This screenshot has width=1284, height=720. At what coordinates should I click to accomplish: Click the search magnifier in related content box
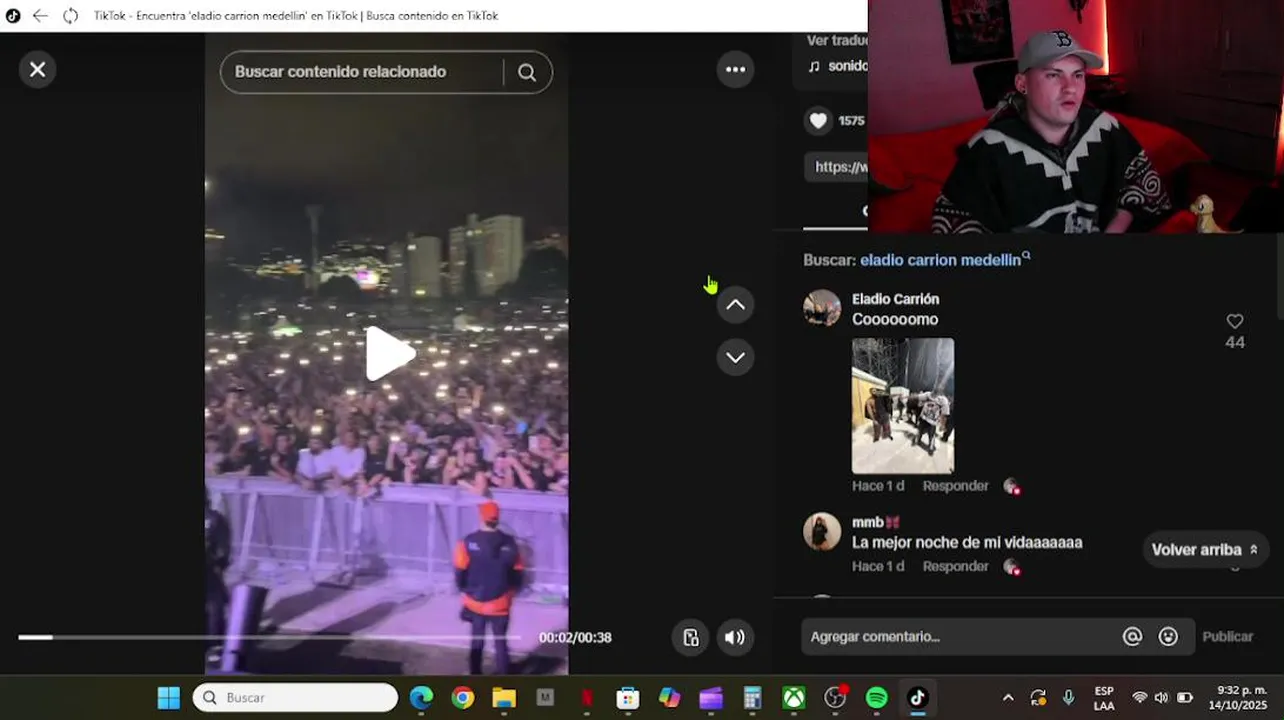(527, 72)
